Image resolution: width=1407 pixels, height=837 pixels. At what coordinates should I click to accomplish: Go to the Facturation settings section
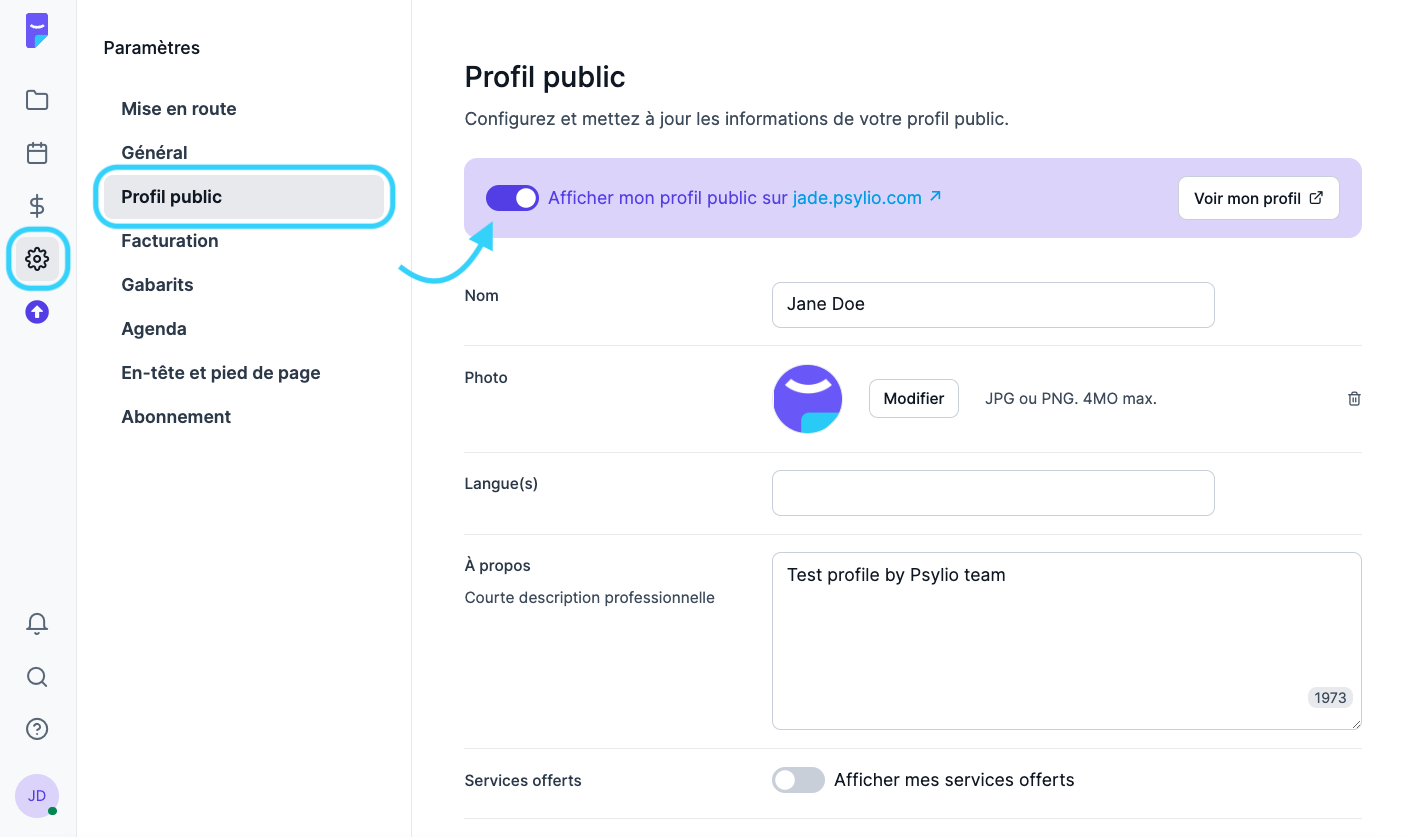170,241
